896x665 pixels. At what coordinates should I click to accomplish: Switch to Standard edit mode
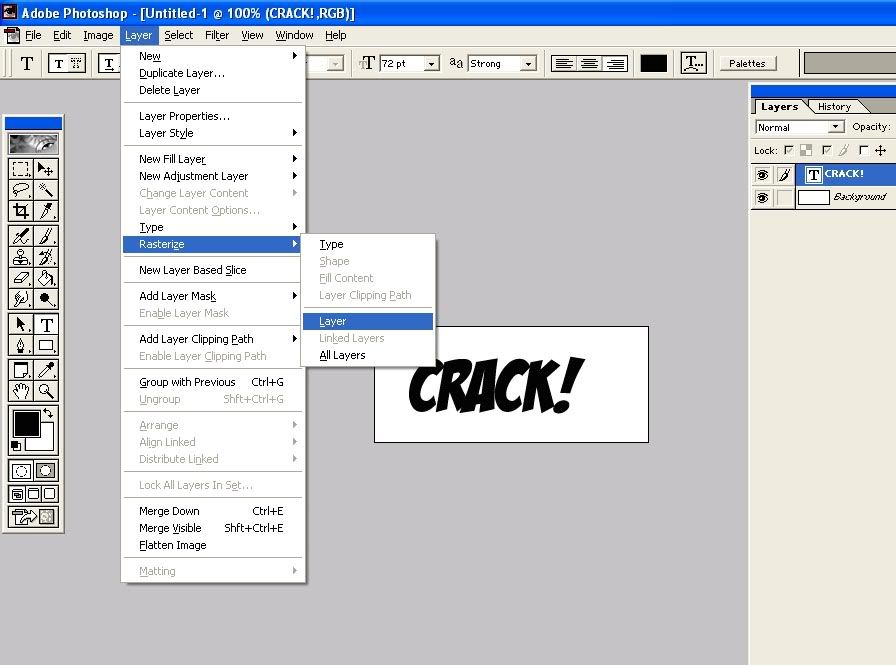[x=21, y=471]
